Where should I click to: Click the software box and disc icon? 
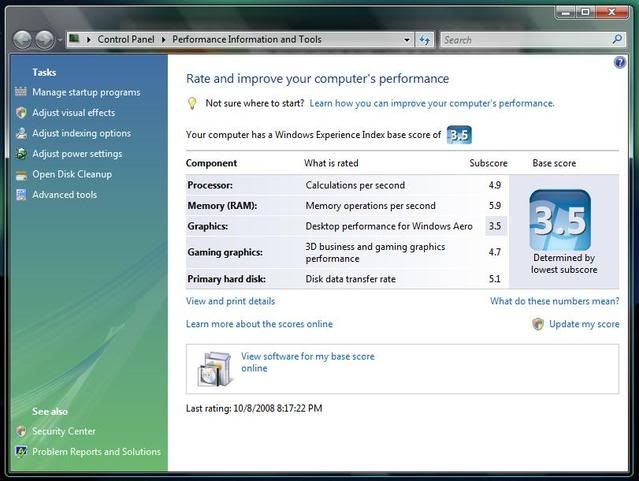215,369
